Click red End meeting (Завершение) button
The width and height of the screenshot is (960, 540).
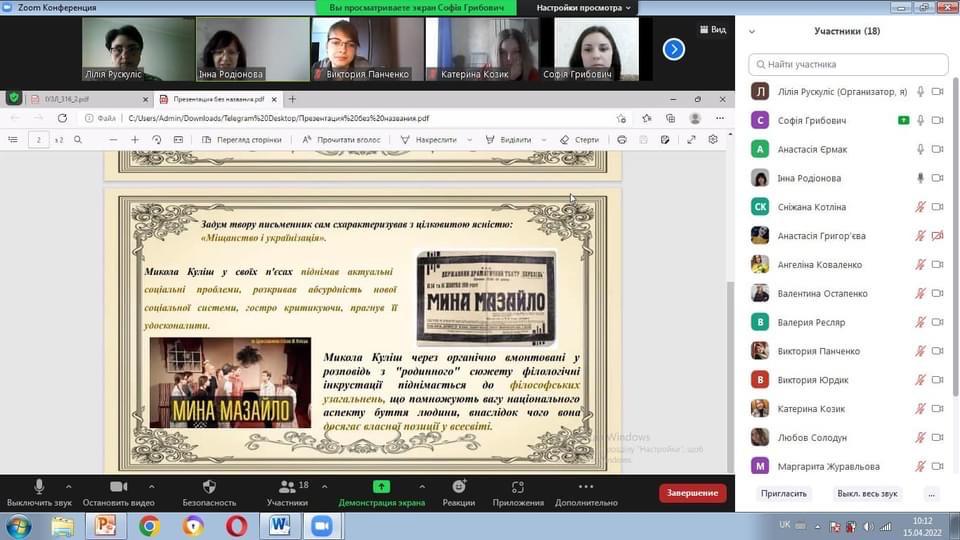pyautogui.click(x=692, y=493)
